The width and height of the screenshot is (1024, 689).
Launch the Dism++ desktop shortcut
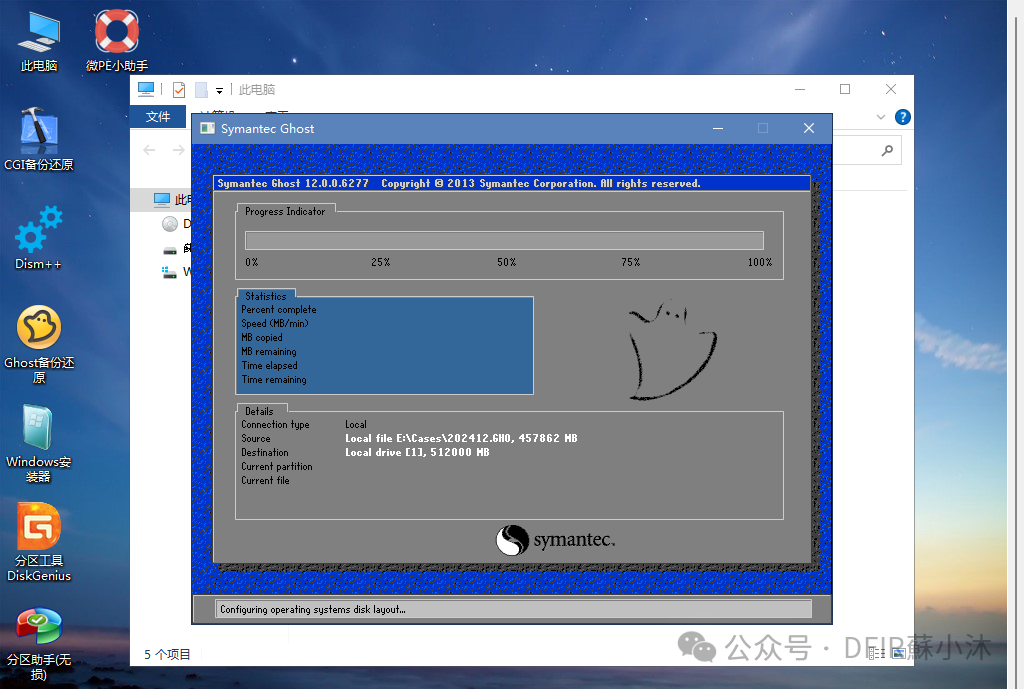point(39,238)
